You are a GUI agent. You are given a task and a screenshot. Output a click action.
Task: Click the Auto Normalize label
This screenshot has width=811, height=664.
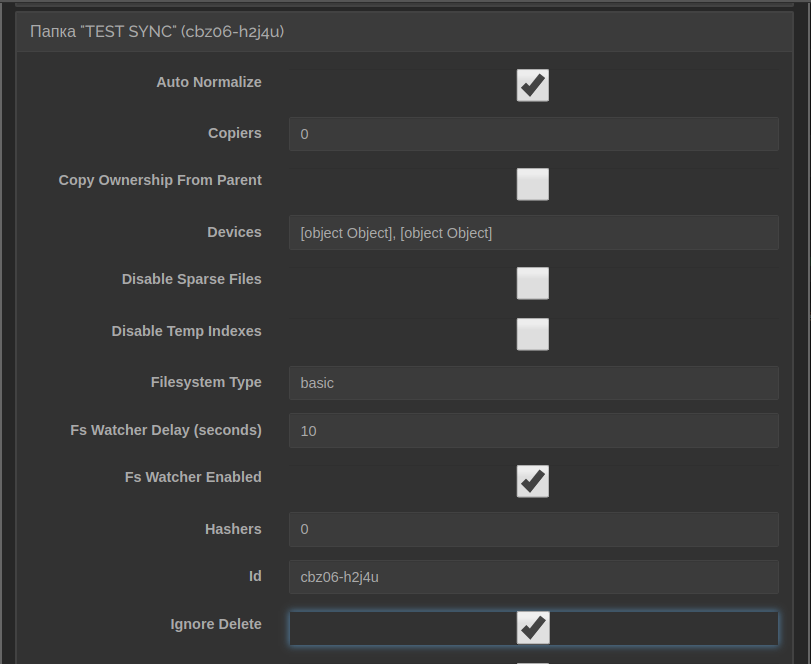pyautogui.click(x=209, y=82)
